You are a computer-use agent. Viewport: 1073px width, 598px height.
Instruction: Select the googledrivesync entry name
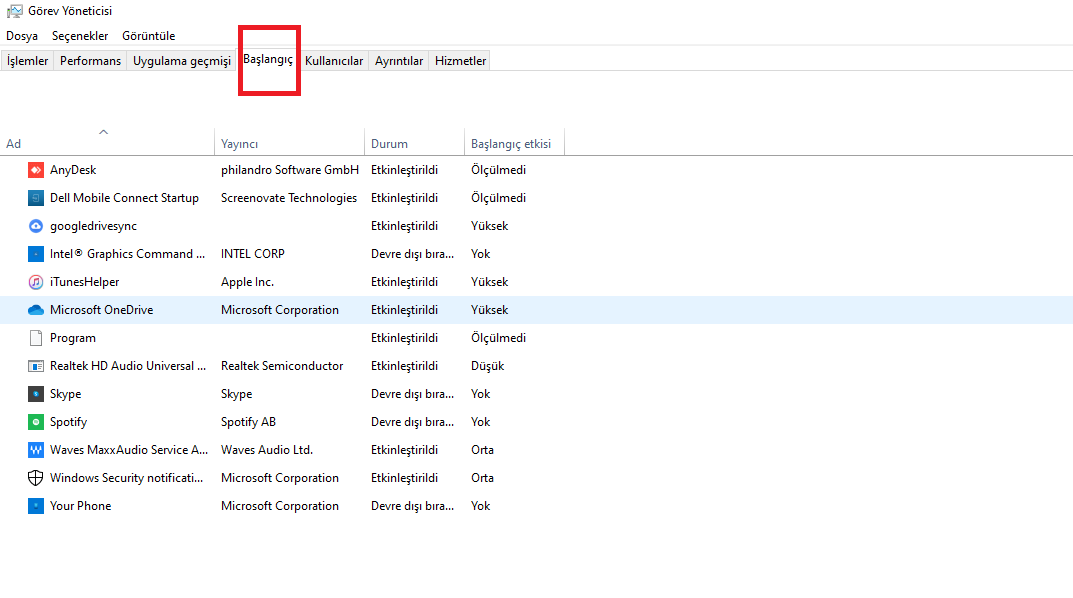tap(93, 226)
